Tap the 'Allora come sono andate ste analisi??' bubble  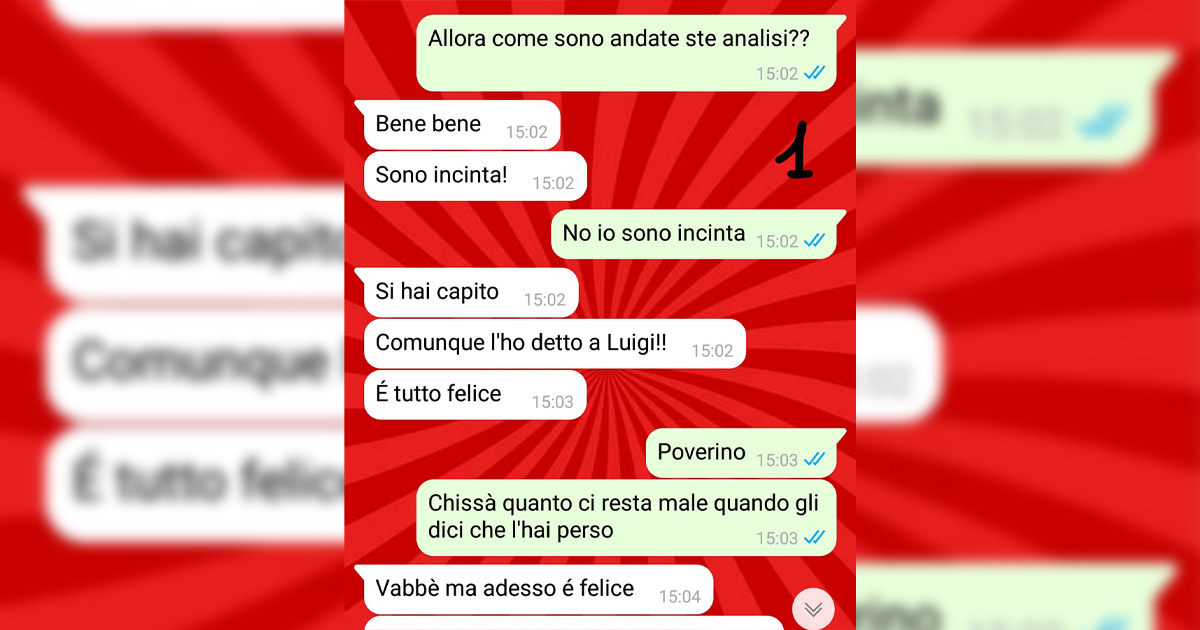point(626,53)
